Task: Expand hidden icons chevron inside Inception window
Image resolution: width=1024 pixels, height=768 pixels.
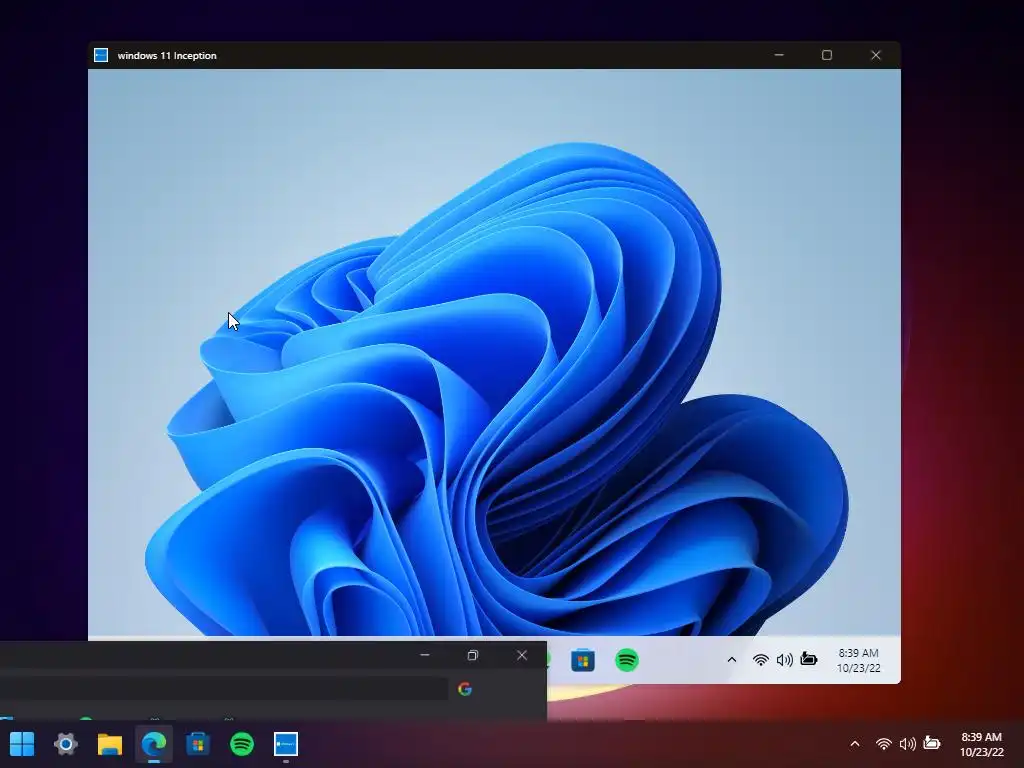Action: 731,660
